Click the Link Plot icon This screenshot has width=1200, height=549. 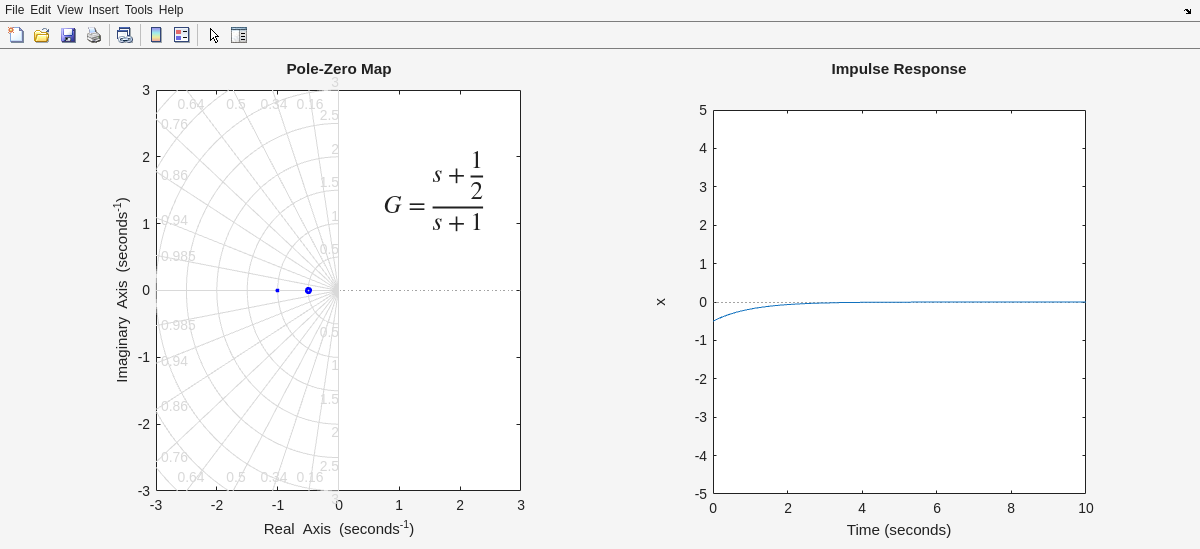[124, 35]
